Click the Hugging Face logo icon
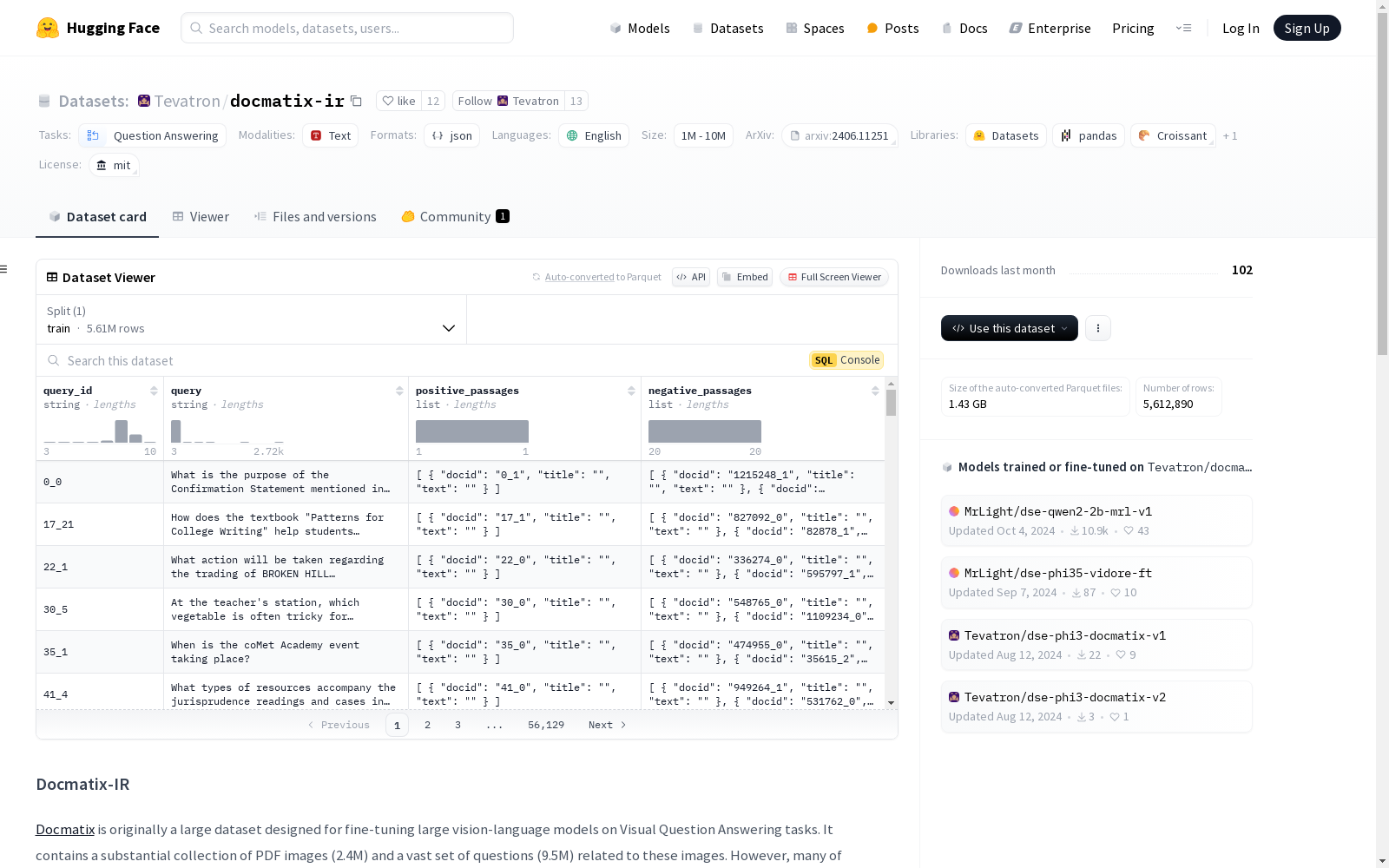 [48, 28]
